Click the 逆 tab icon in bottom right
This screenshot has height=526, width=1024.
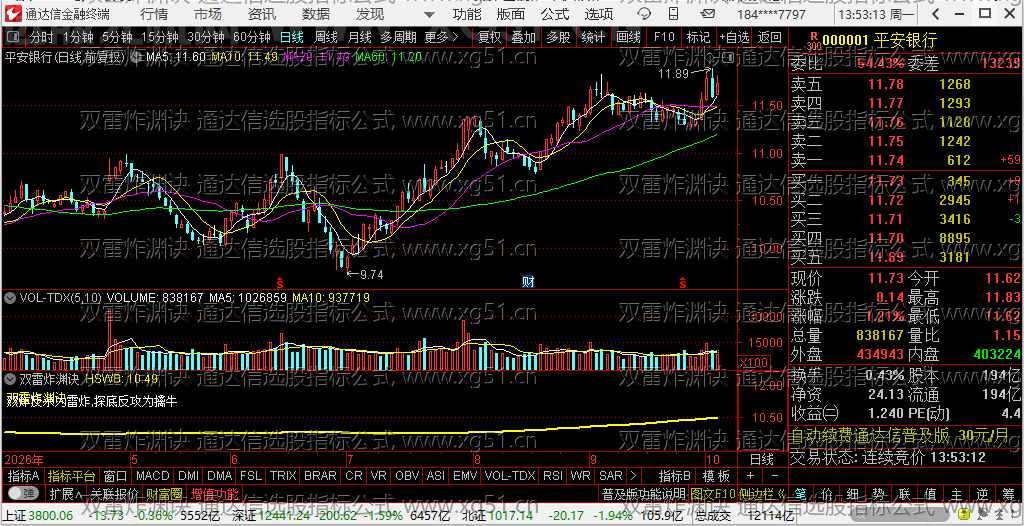click(982, 493)
